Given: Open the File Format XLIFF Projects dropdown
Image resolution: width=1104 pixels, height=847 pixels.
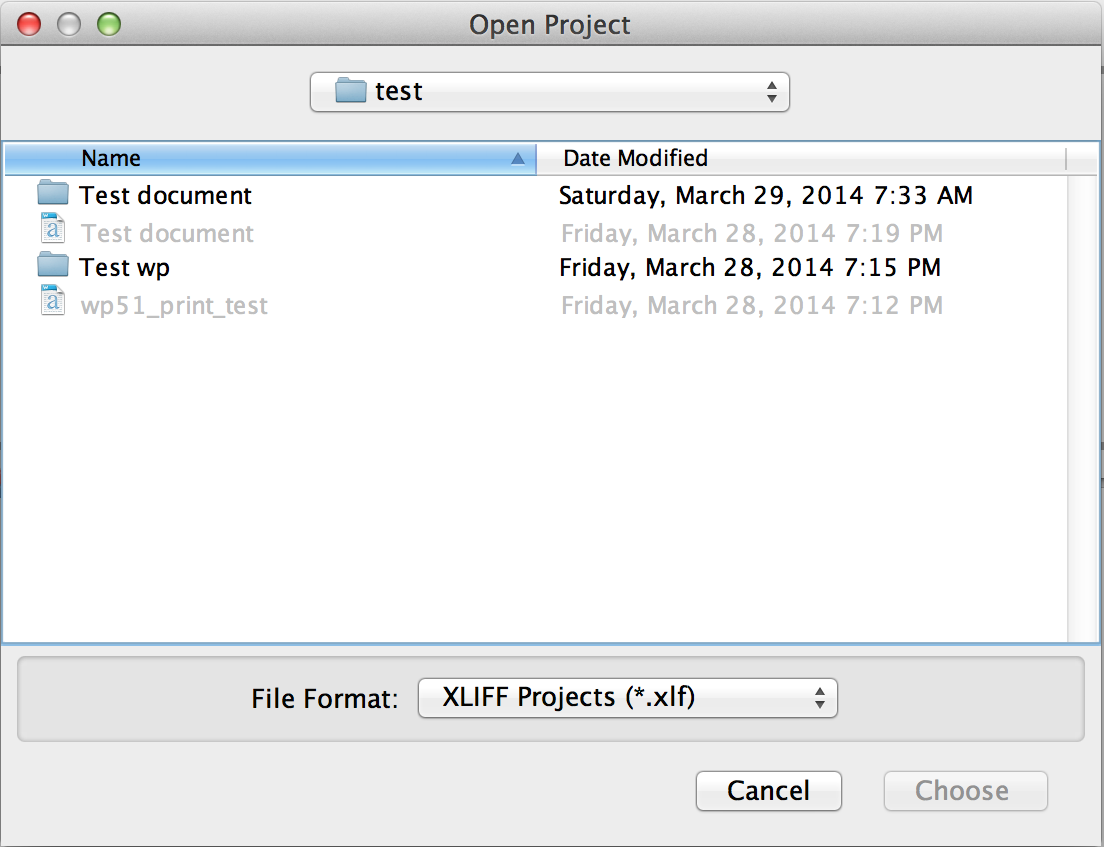Looking at the screenshot, I should [627, 697].
